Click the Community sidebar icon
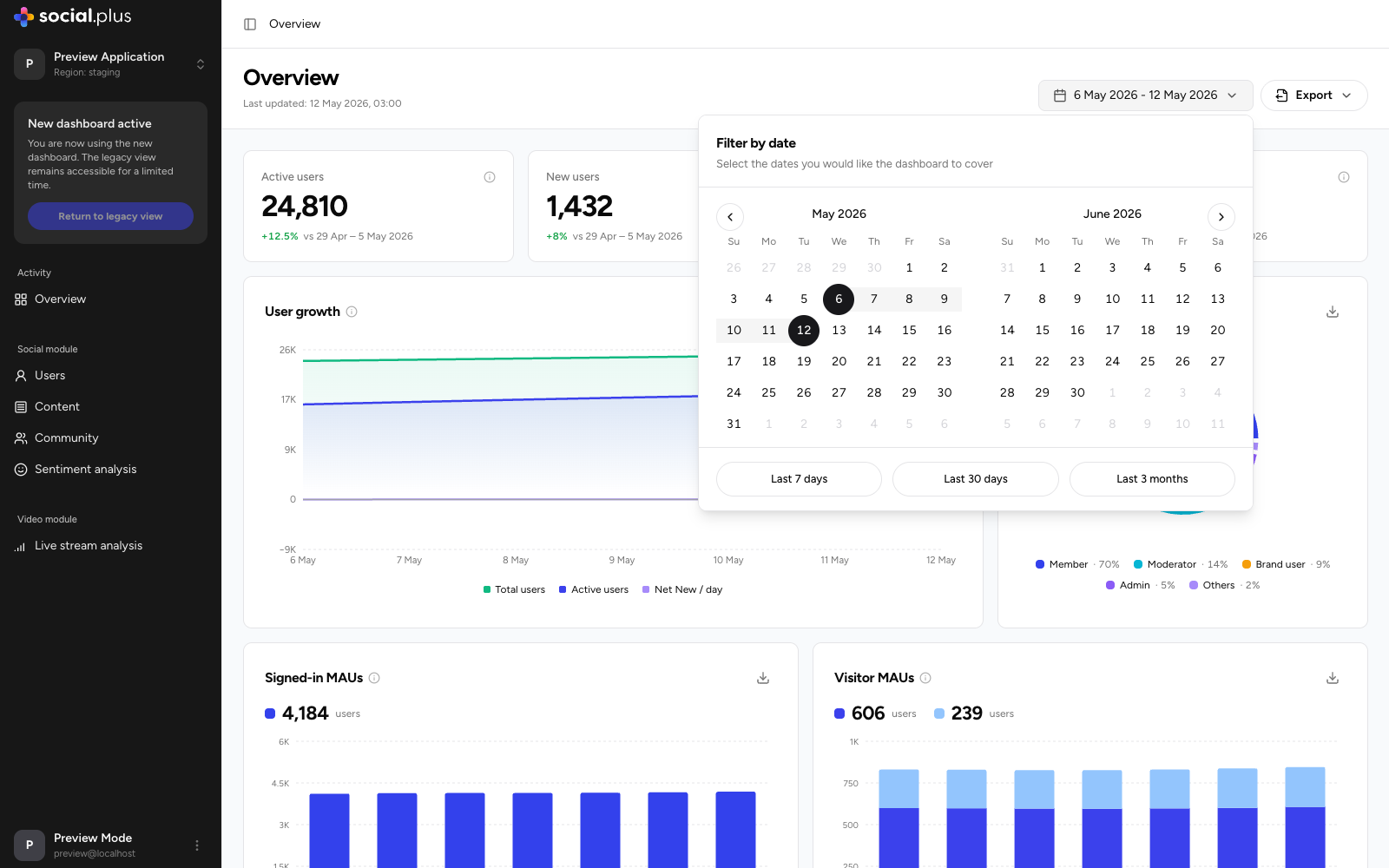 pyautogui.click(x=21, y=438)
